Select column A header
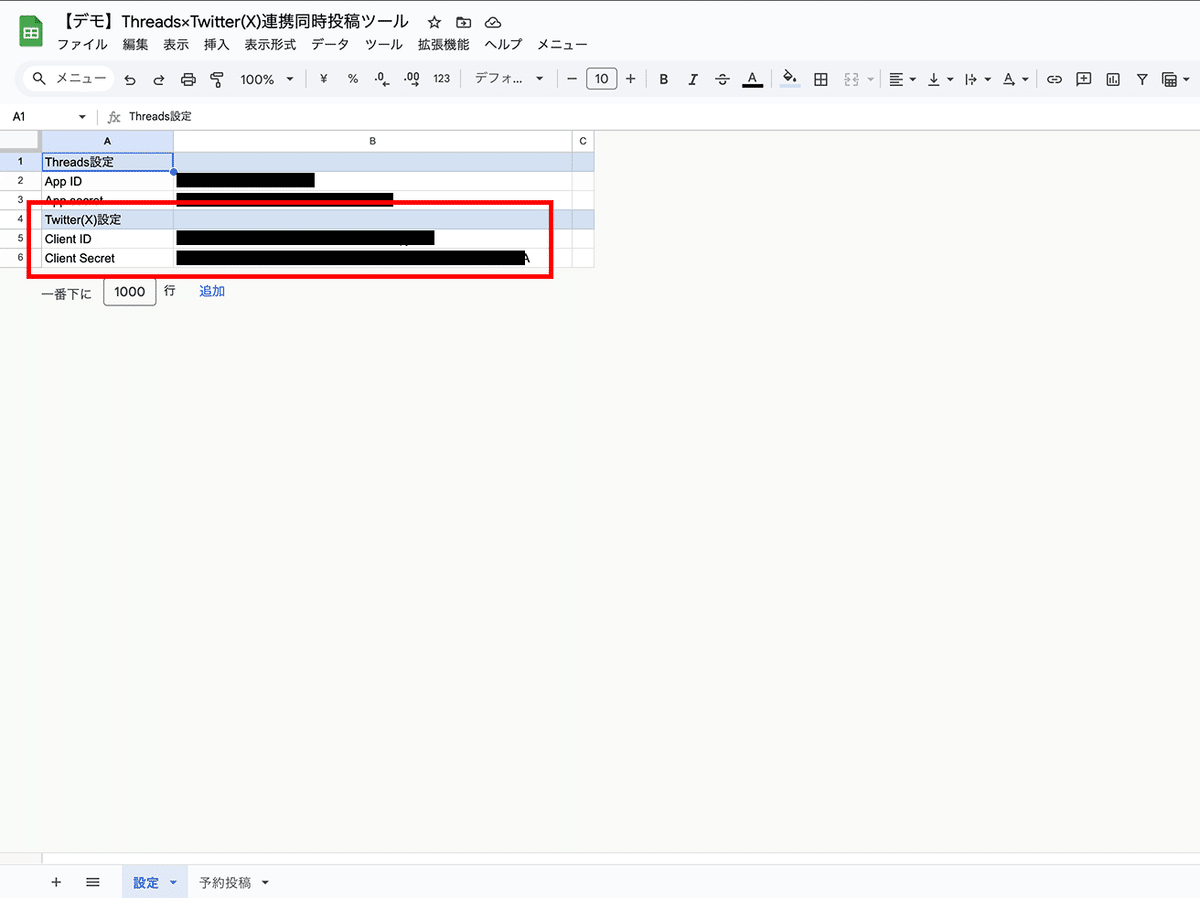 107,141
